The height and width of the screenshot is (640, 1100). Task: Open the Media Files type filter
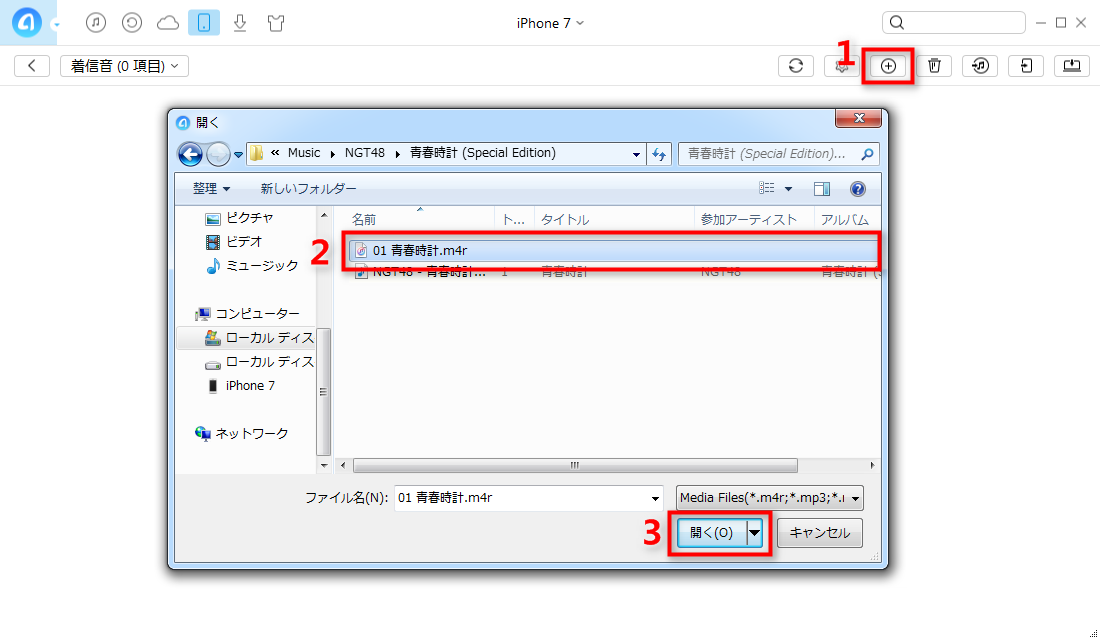[x=770, y=498]
